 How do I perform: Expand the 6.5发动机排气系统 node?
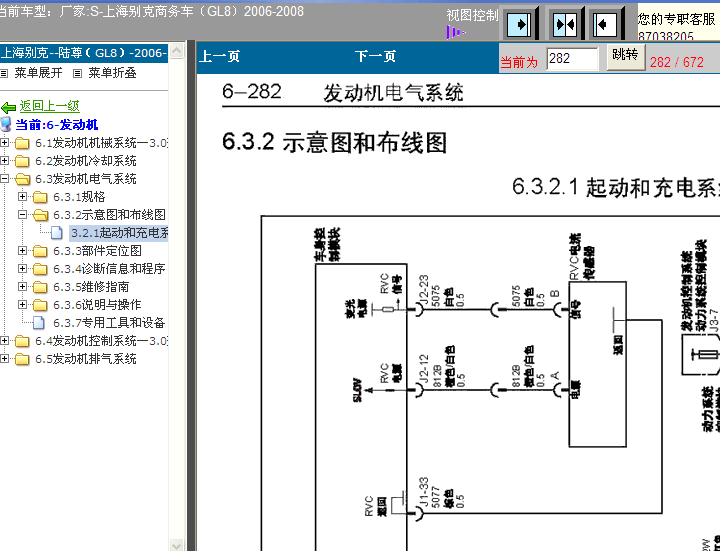click(5, 358)
